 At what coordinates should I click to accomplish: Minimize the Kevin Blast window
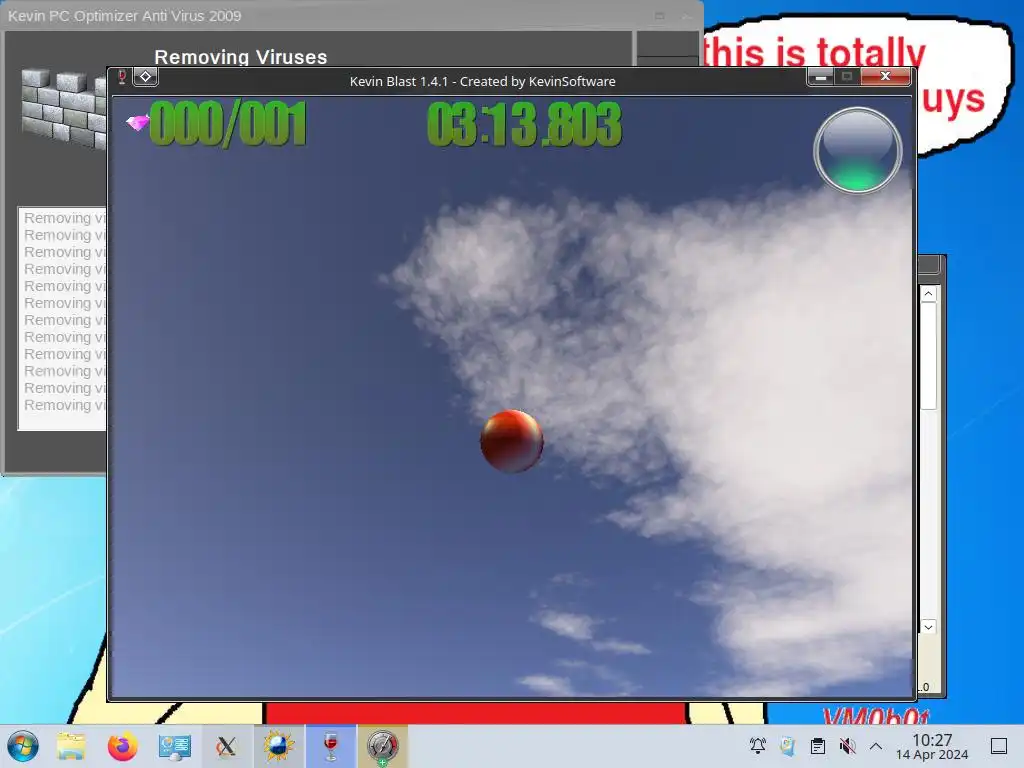[x=820, y=77]
